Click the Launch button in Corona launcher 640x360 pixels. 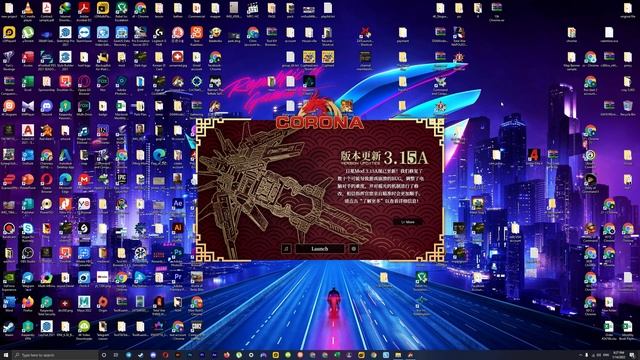[x=320, y=249]
